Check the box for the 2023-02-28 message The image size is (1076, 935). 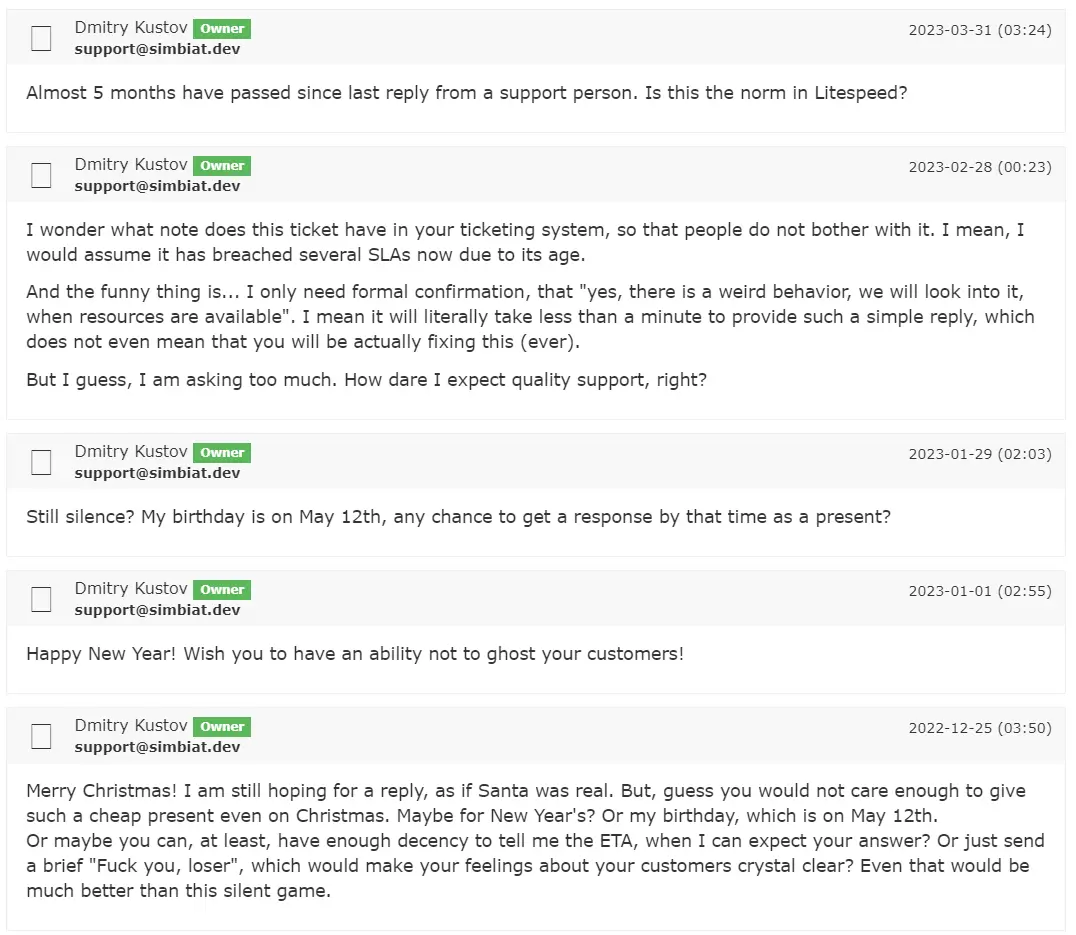pos(41,176)
